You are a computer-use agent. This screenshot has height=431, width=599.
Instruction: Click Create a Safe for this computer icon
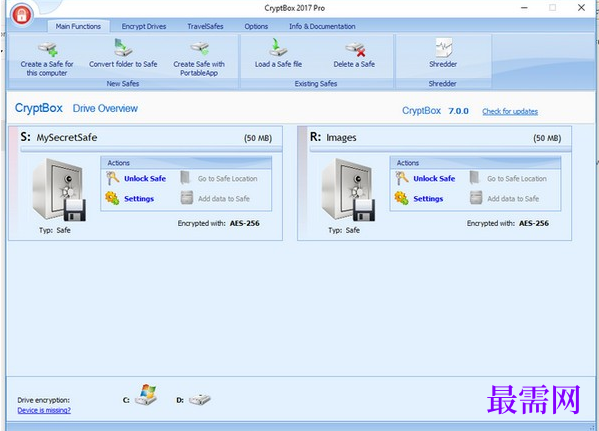[48, 49]
